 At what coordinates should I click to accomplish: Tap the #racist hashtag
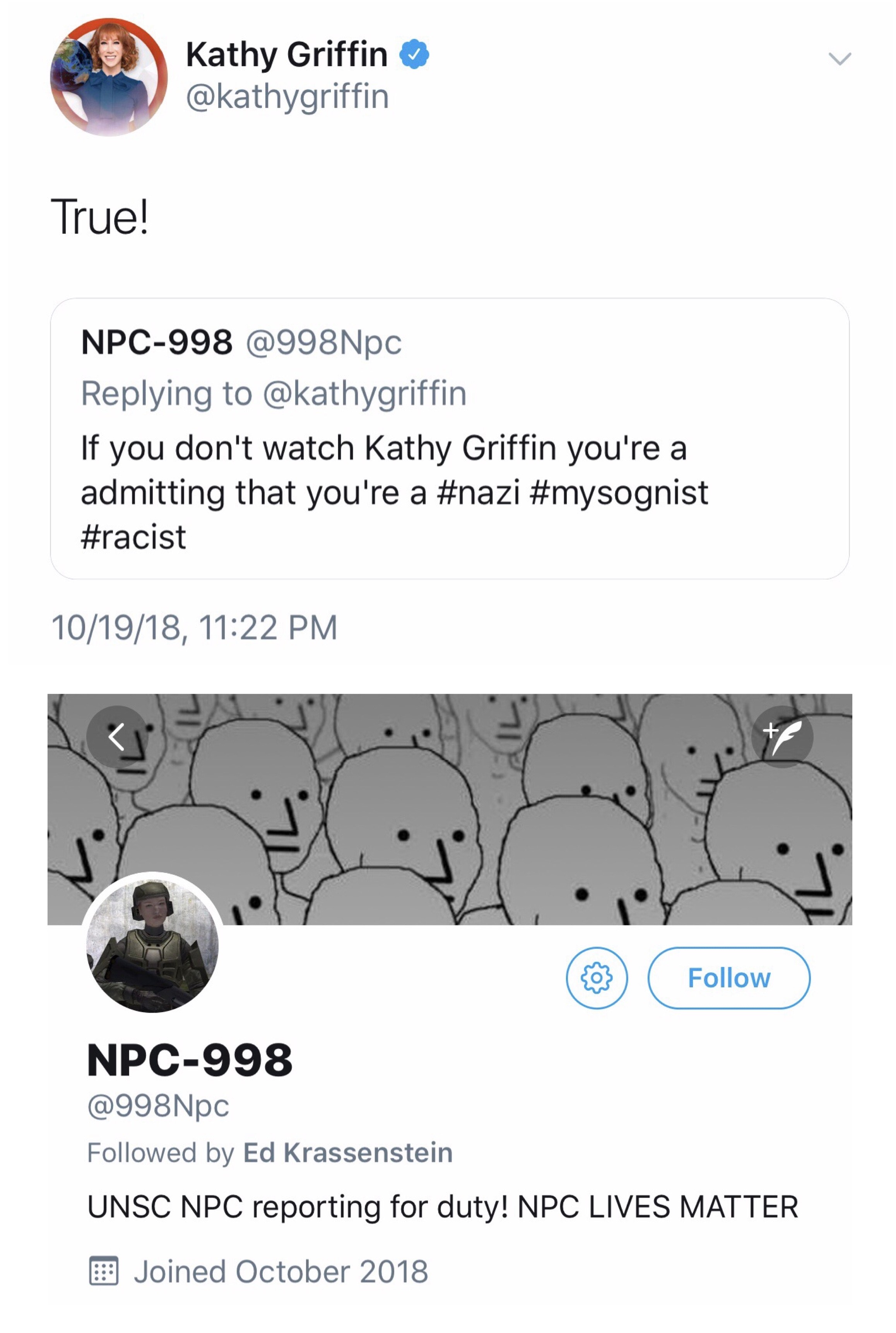pos(133,537)
